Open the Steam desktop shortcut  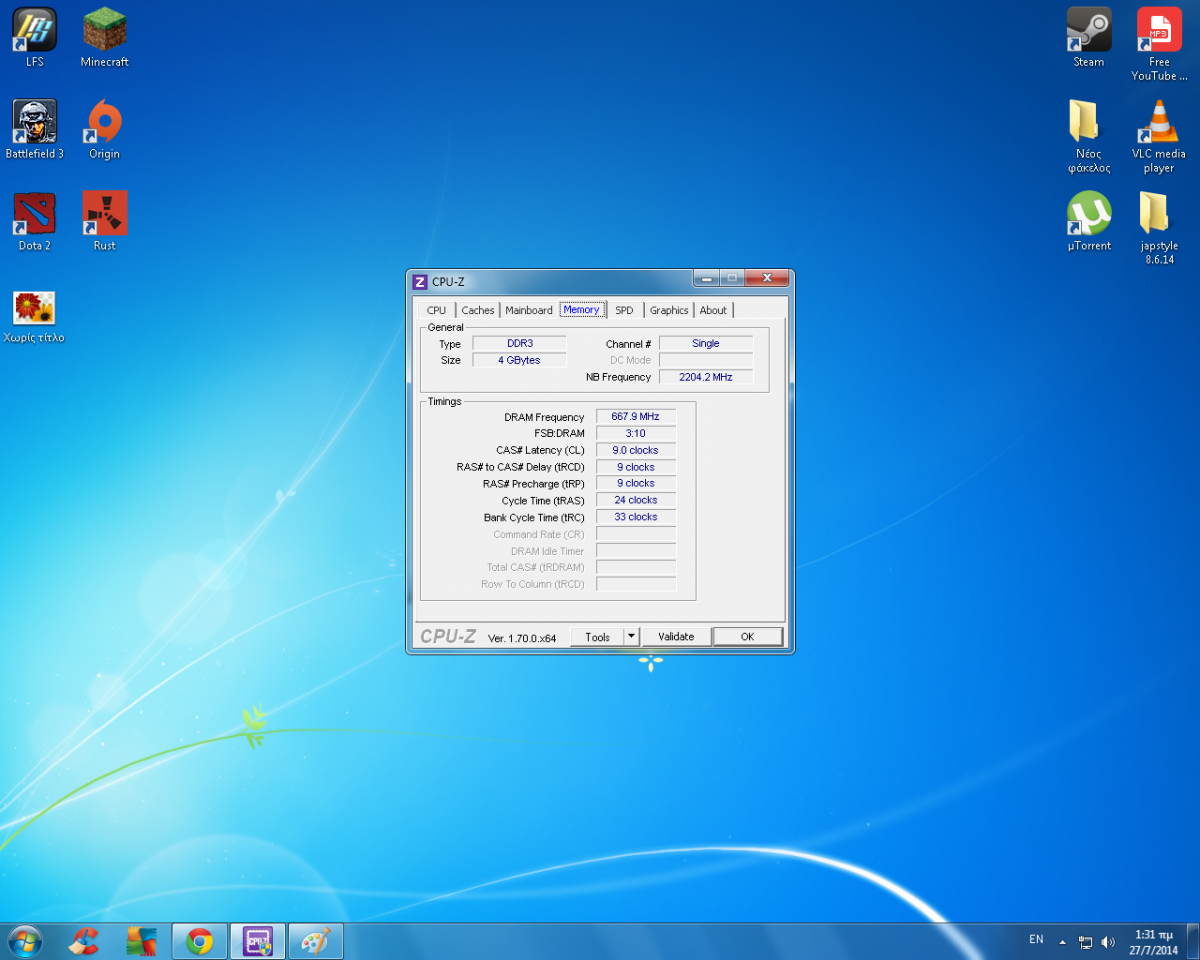click(x=1089, y=37)
